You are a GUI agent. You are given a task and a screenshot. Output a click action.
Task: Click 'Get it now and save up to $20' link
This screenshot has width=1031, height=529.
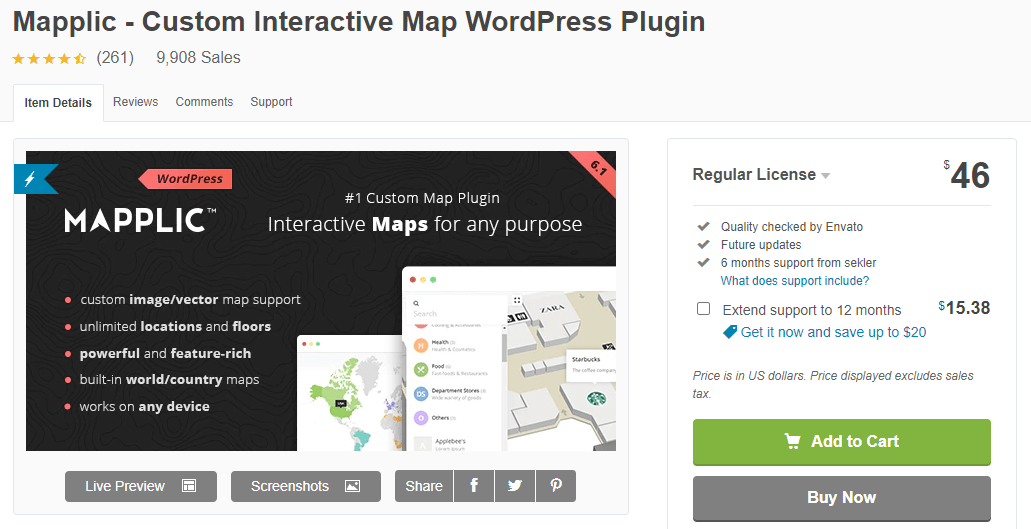pos(833,333)
